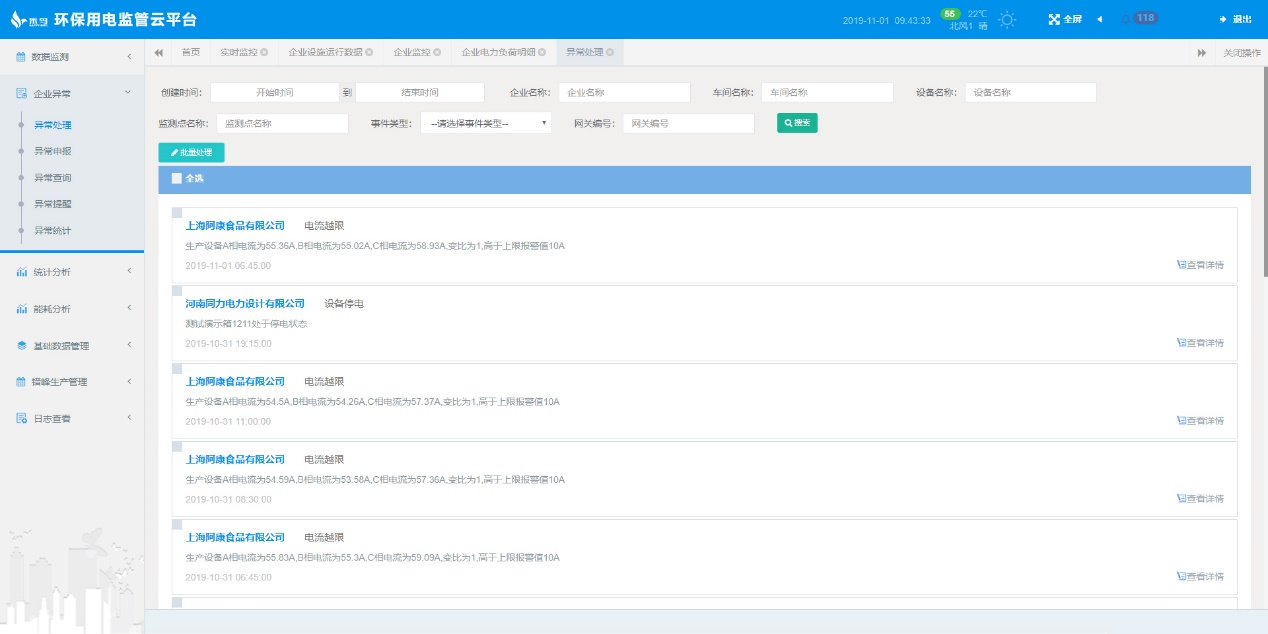Screen dimensions: 1268x634
Task: Close the 企业监控 tab
Action: tap(437, 52)
